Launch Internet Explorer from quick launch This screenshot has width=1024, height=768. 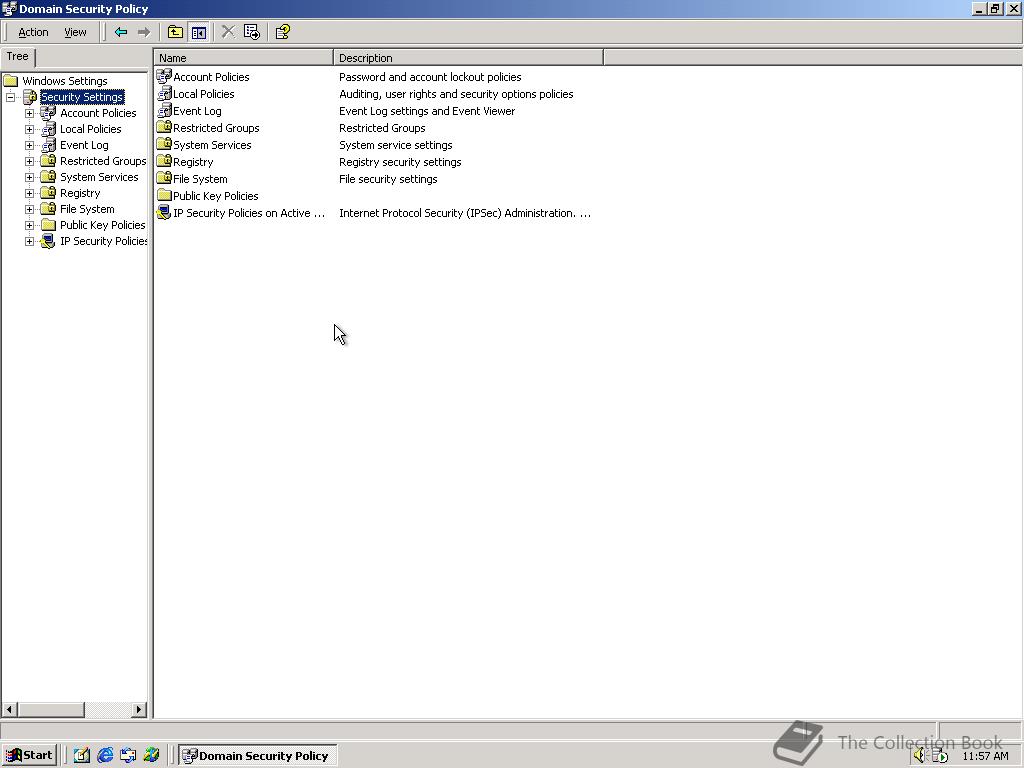(105, 756)
